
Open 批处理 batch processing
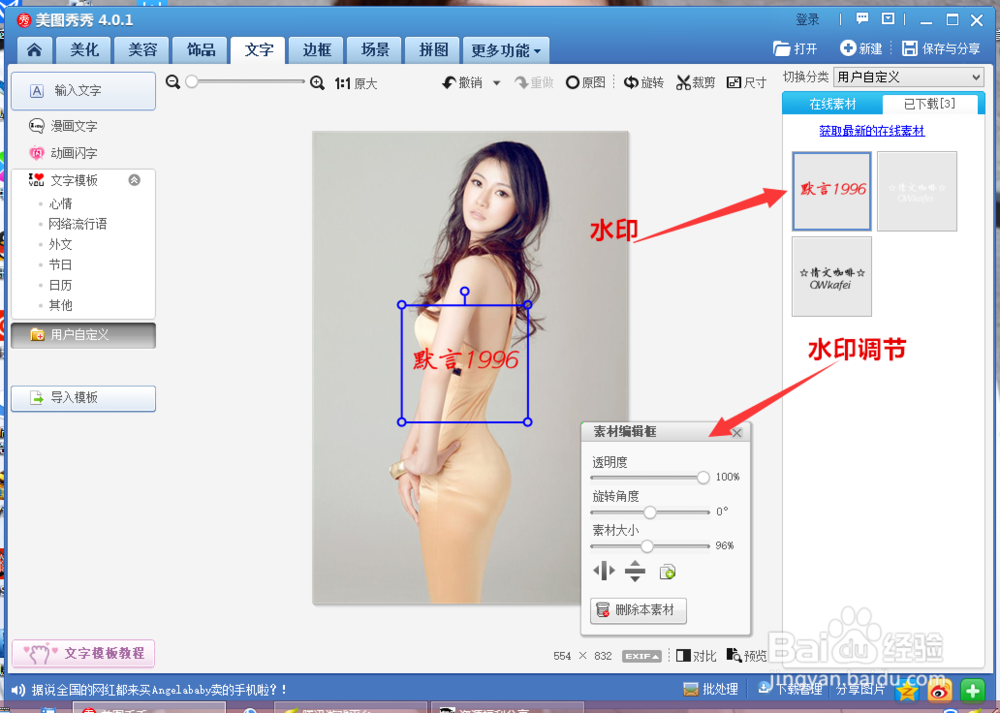pos(710,689)
